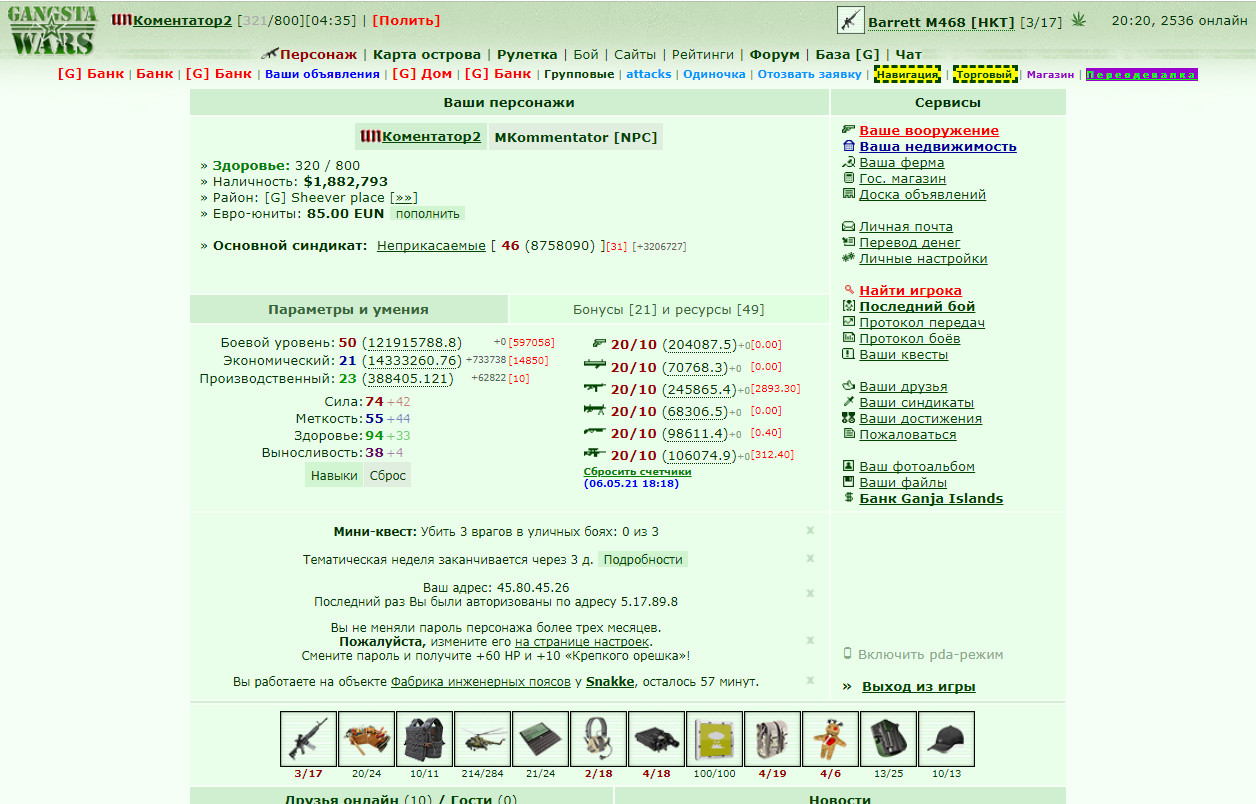This screenshot has width=1256, height=804.
Task: Expand the district [»»] link
Action: (404, 198)
